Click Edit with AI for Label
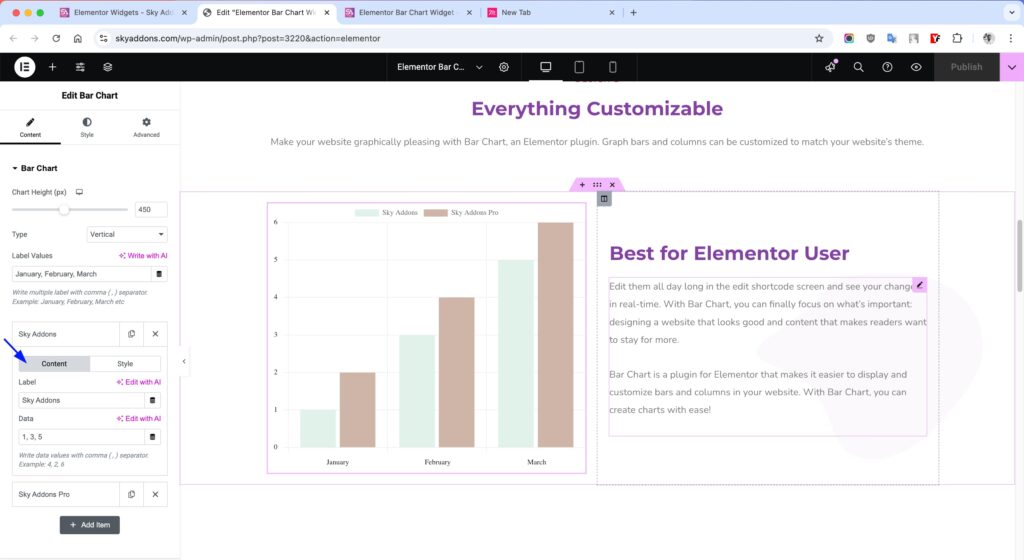 click(x=138, y=382)
